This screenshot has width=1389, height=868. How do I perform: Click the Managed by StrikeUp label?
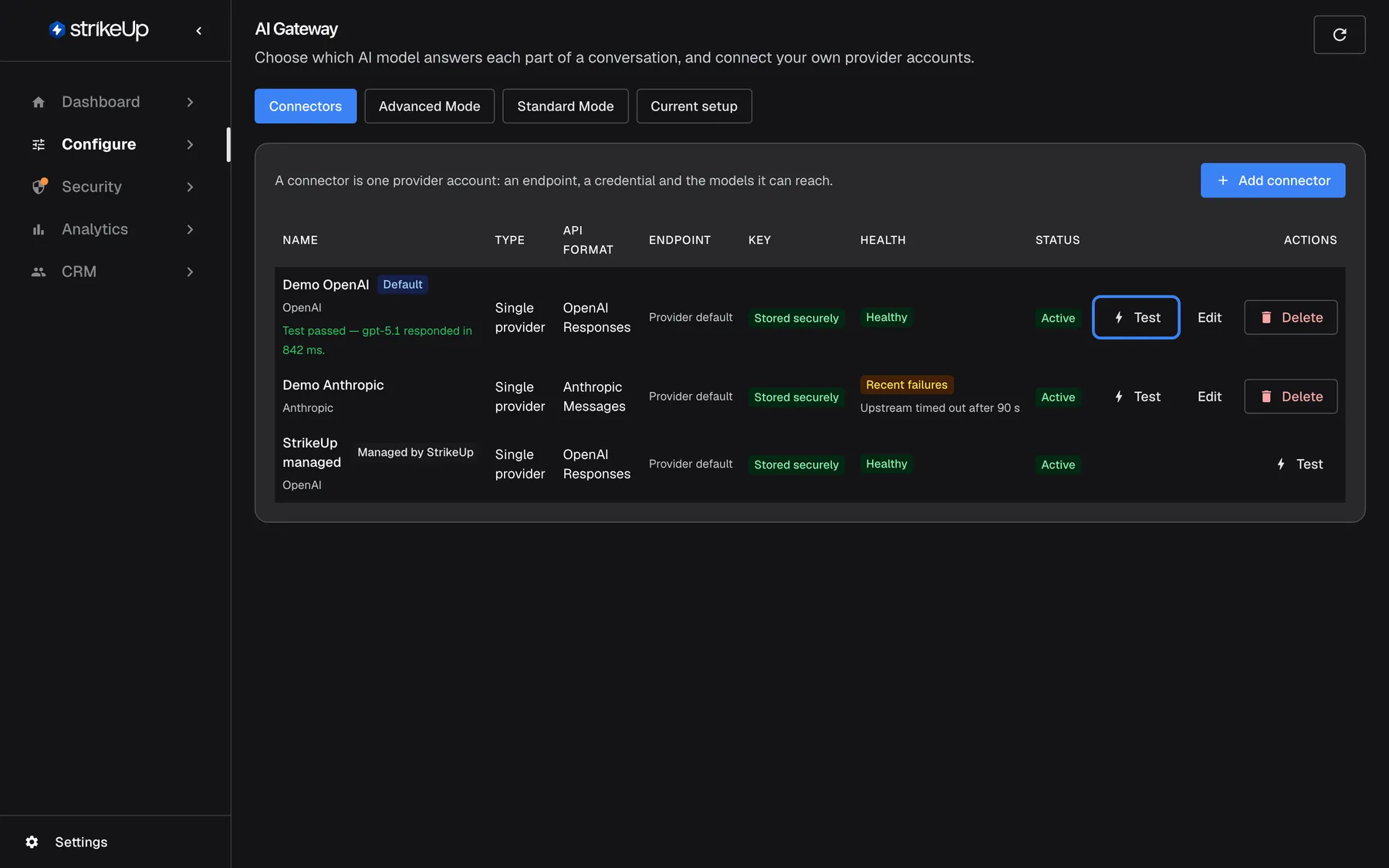point(415,452)
